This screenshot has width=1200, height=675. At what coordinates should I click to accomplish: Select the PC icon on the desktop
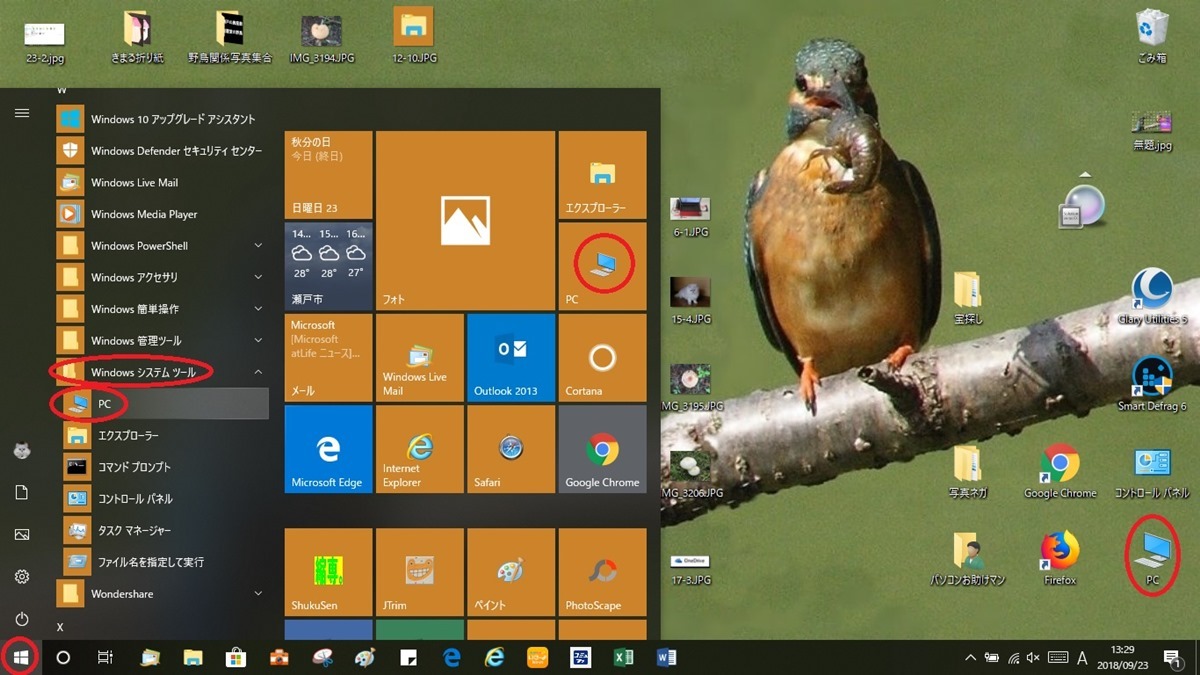(x=1152, y=558)
